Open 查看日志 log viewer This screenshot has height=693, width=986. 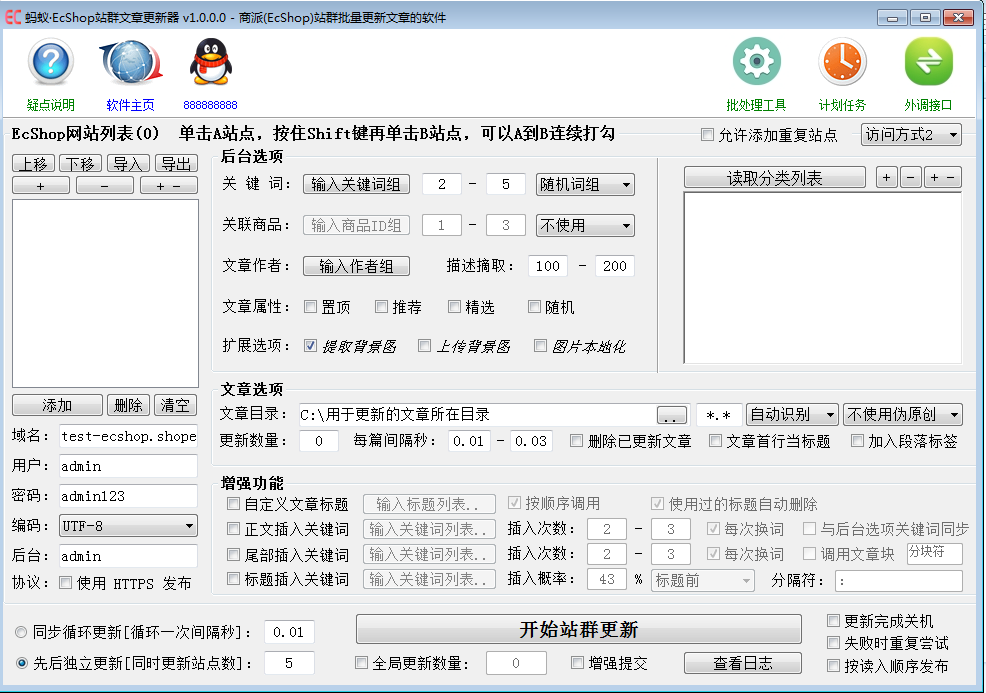click(x=743, y=663)
